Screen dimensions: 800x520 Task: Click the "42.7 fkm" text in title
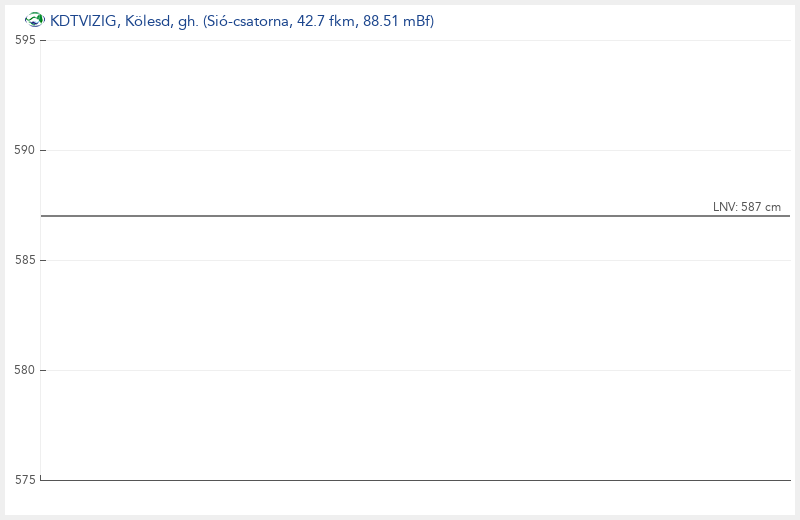click(x=324, y=21)
